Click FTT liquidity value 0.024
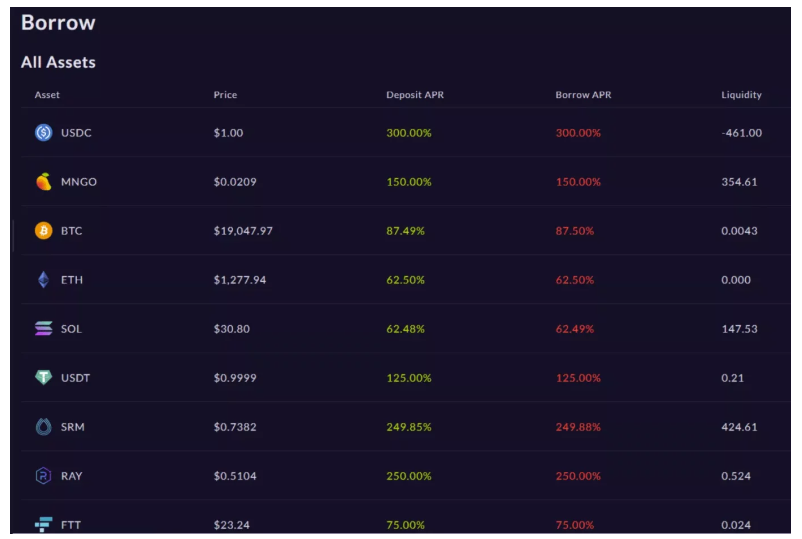Viewport: 802px width, 539px height. pyautogui.click(x=736, y=525)
